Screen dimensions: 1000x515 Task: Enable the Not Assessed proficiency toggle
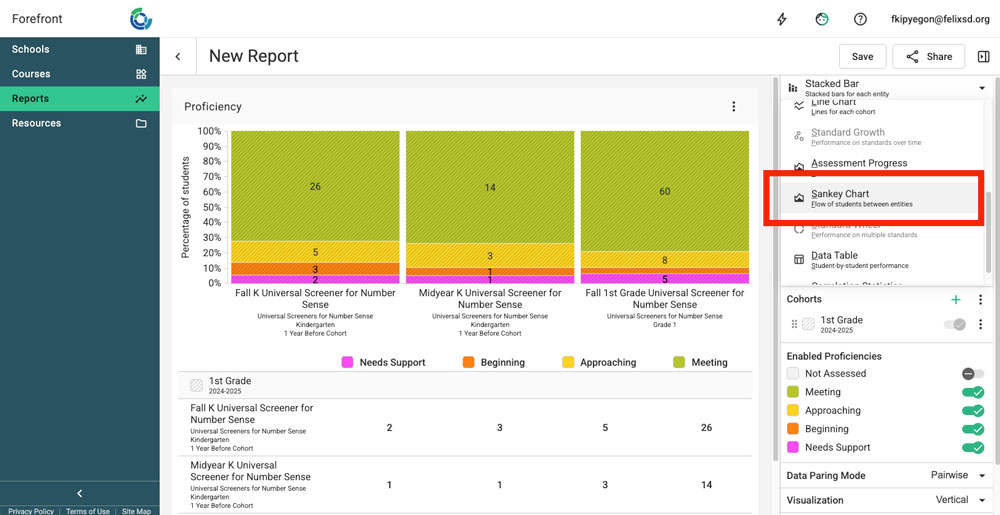point(972,373)
